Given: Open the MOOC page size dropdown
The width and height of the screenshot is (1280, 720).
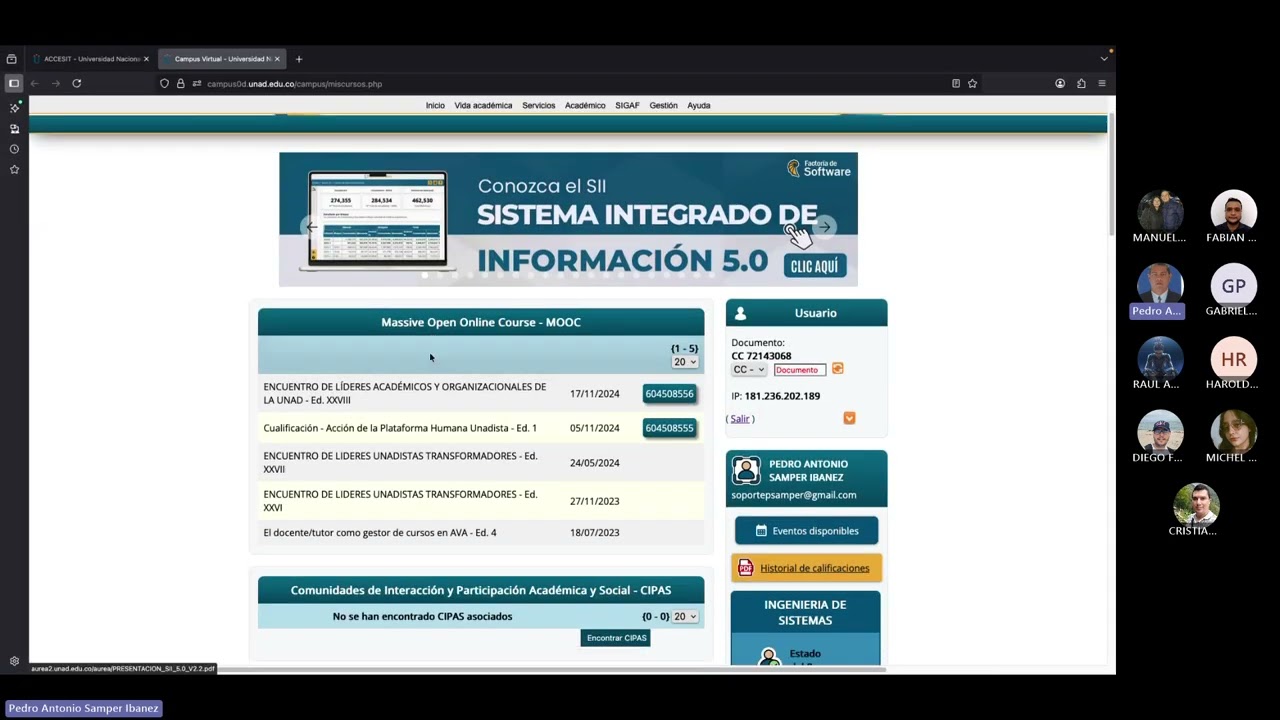Looking at the screenshot, I should [685, 362].
